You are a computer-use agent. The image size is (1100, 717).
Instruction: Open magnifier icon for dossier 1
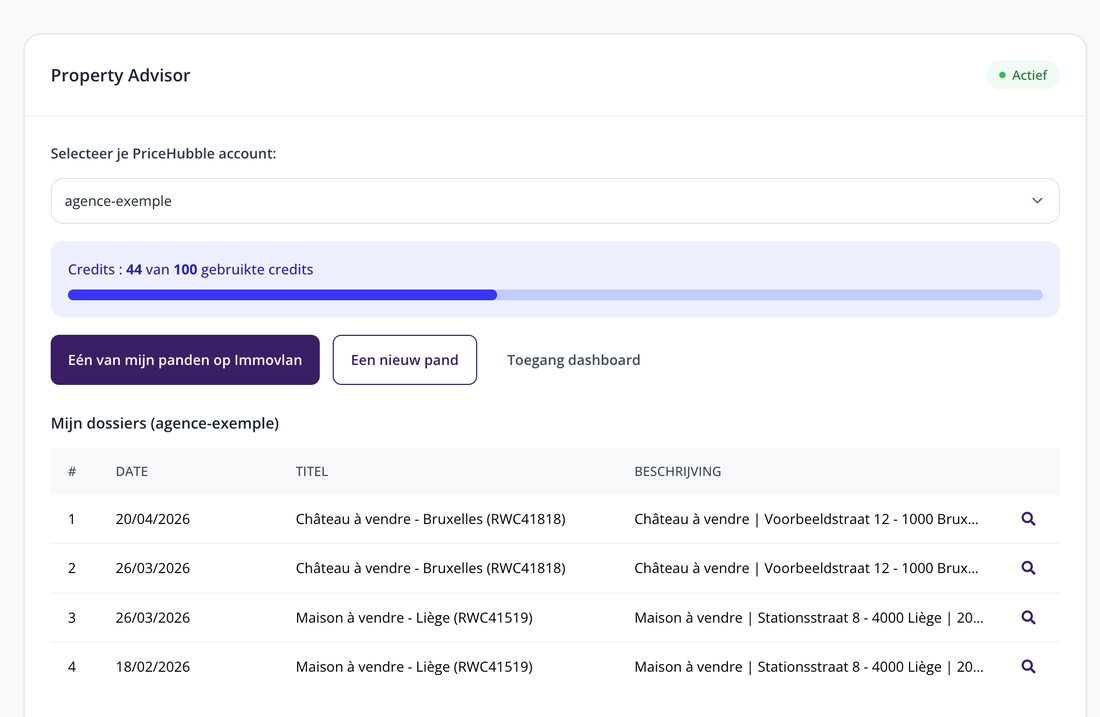tap(1028, 519)
